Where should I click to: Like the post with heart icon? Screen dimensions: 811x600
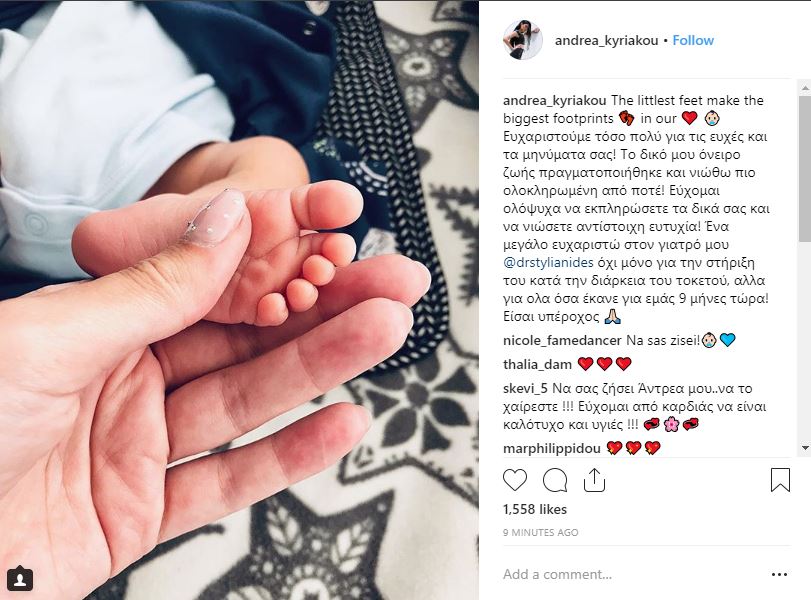click(x=515, y=480)
